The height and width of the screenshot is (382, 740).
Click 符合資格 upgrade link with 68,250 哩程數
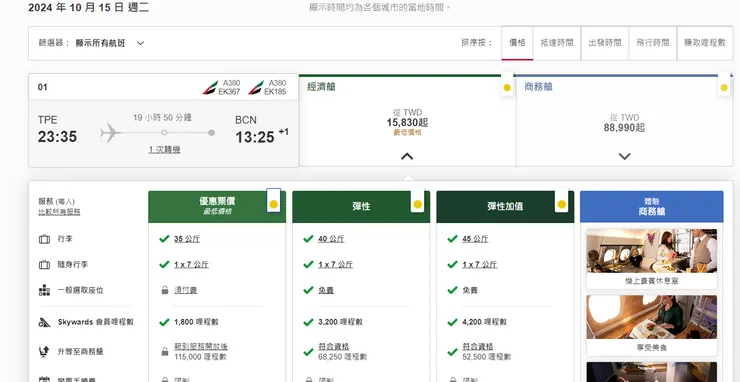tap(333, 347)
